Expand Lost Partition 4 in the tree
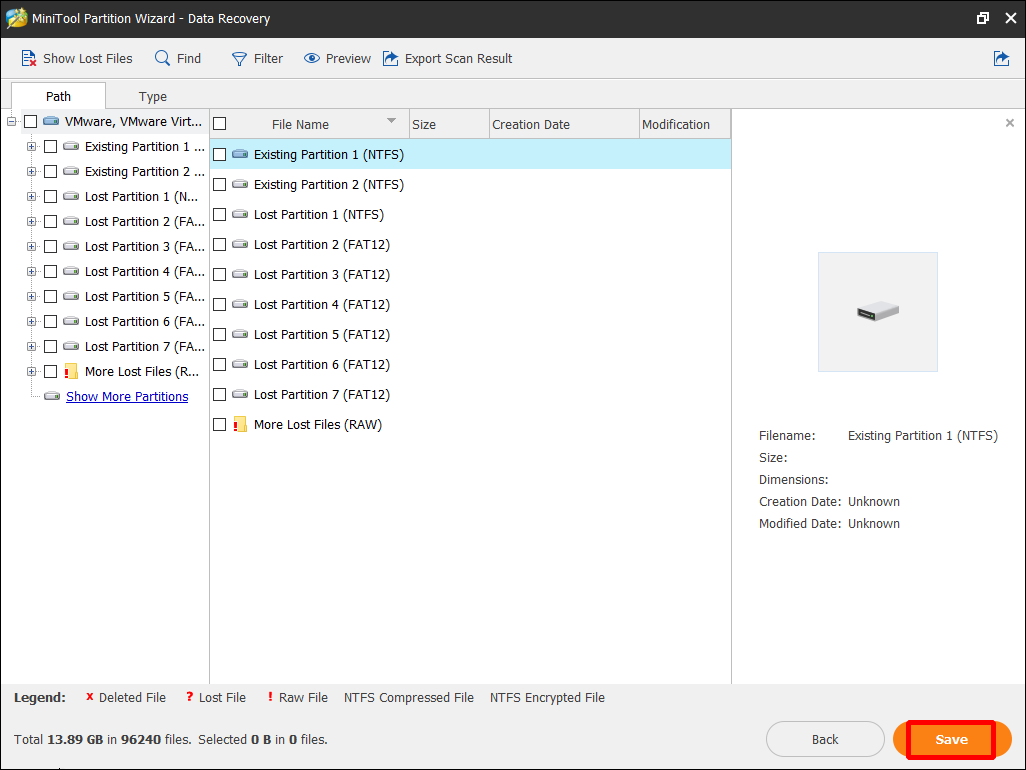Image resolution: width=1026 pixels, height=770 pixels. 31,271
